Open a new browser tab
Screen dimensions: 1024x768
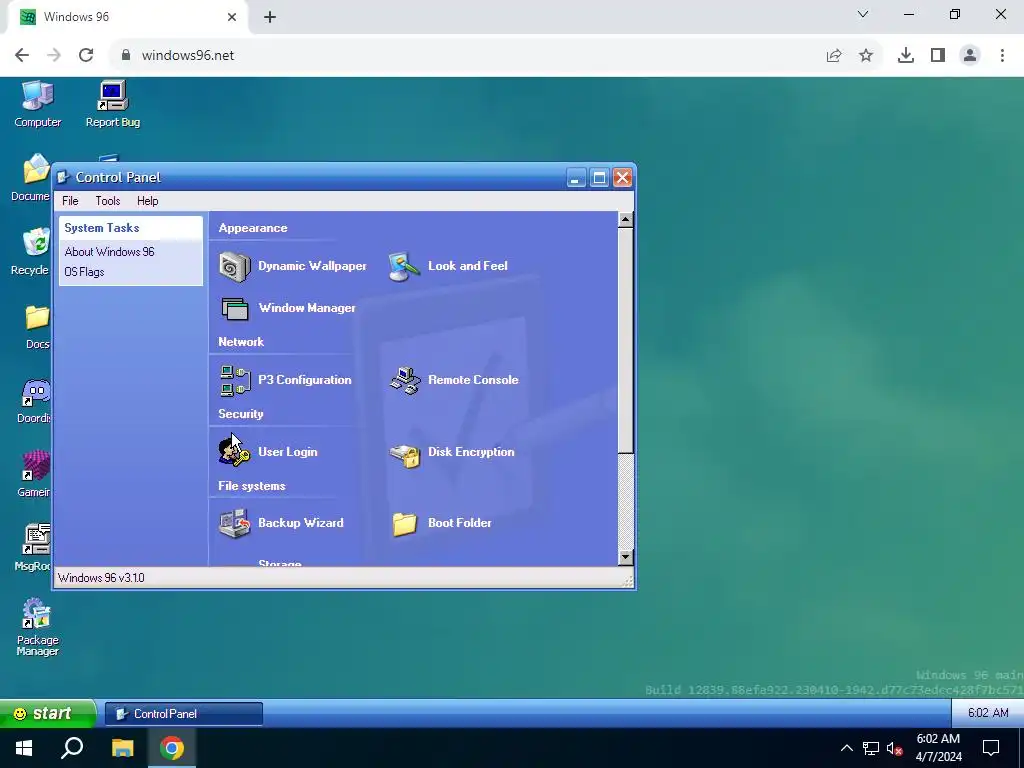[x=270, y=18]
